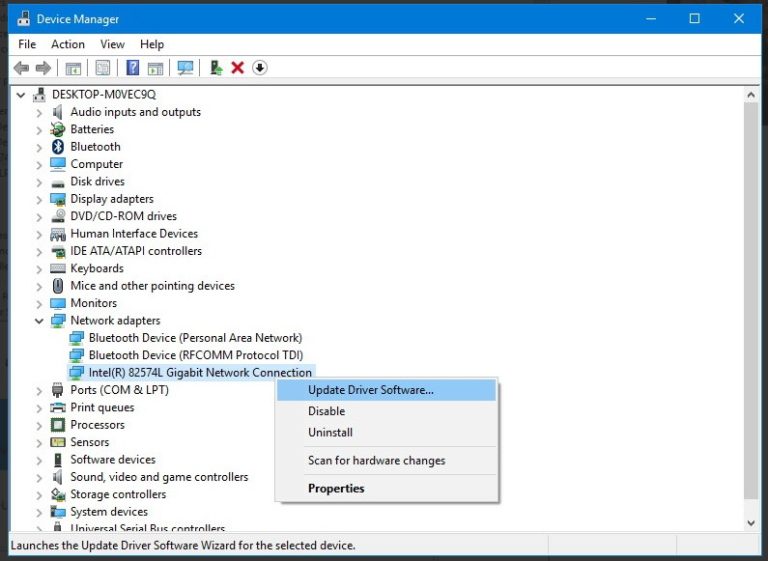Expand the Monitors category
Screen dimensions: 768x561
pyautogui.click(x=39, y=304)
